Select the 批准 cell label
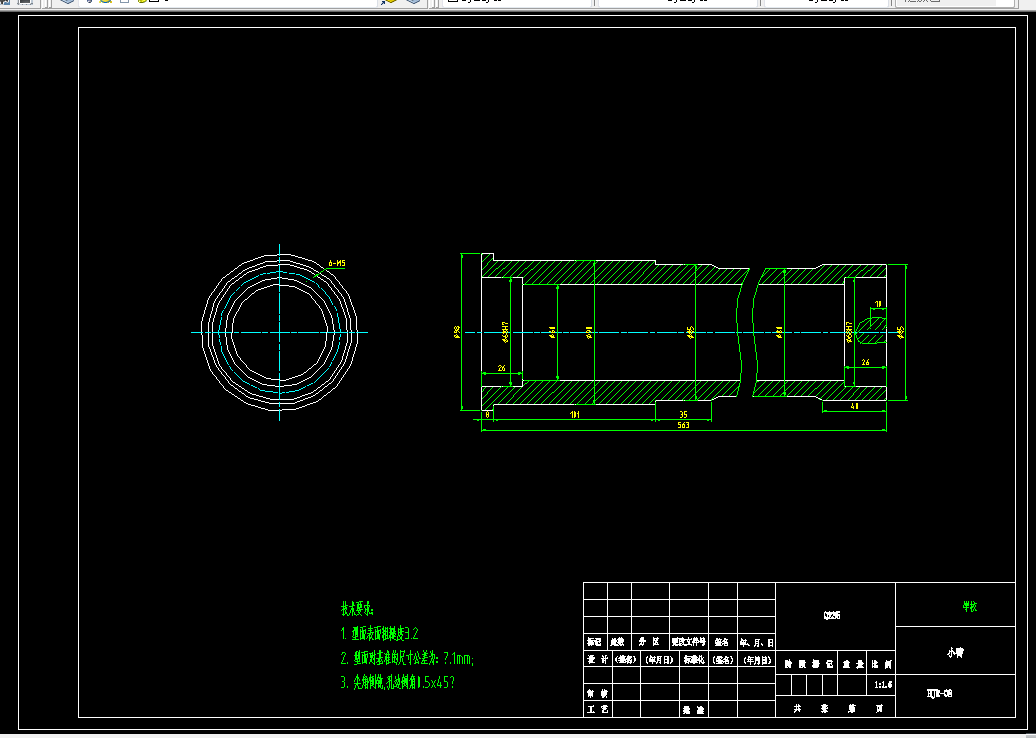 pos(692,710)
